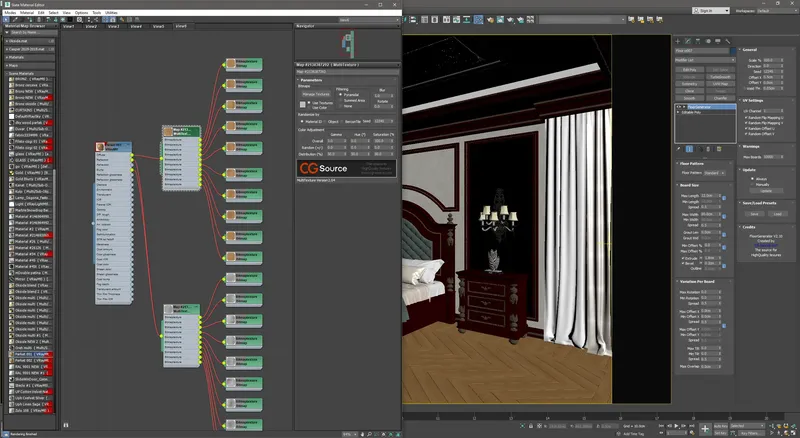Click Pin Stack icon below modifier stack

(679, 149)
